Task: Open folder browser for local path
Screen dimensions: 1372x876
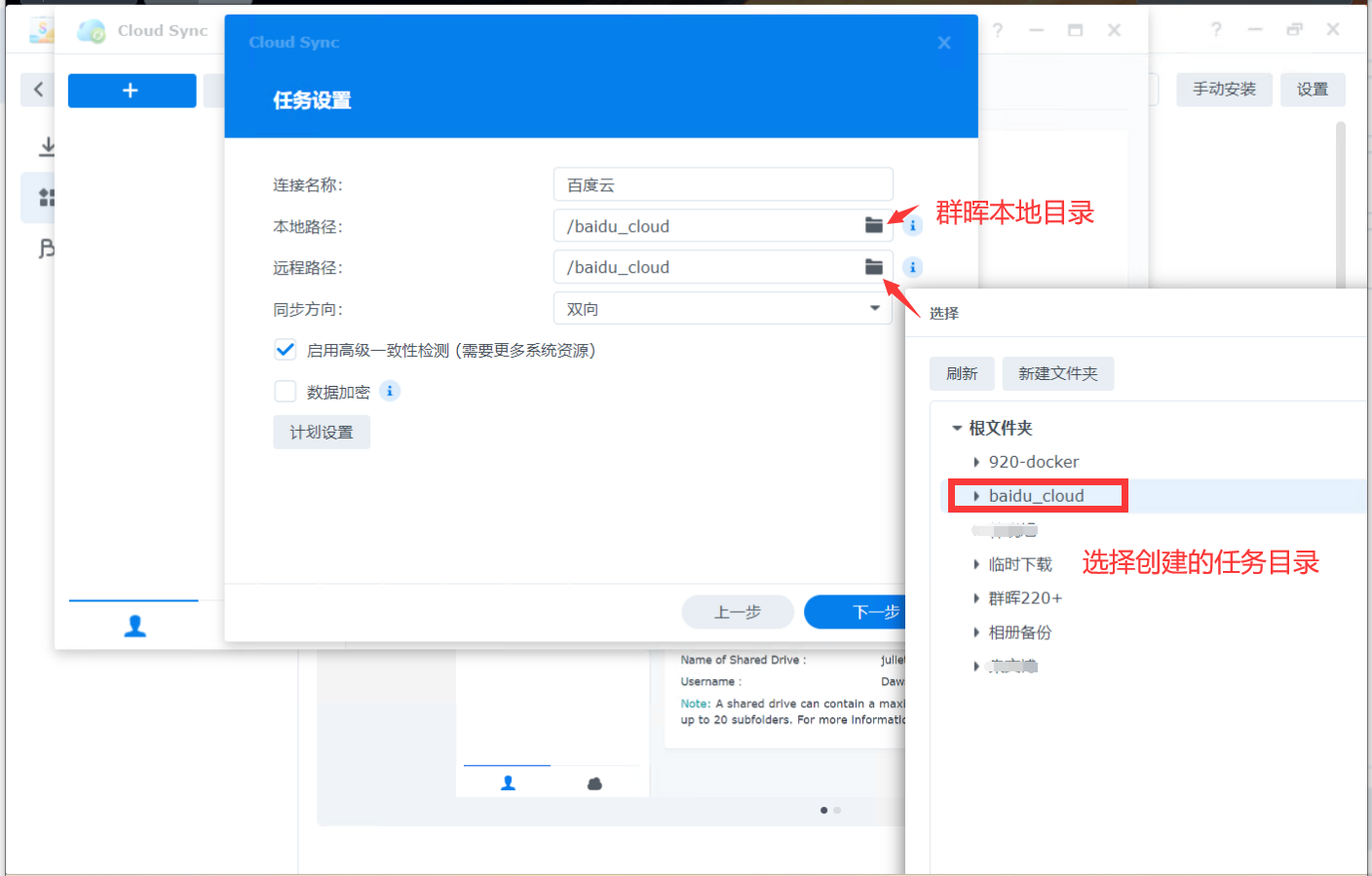Action: [x=874, y=226]
